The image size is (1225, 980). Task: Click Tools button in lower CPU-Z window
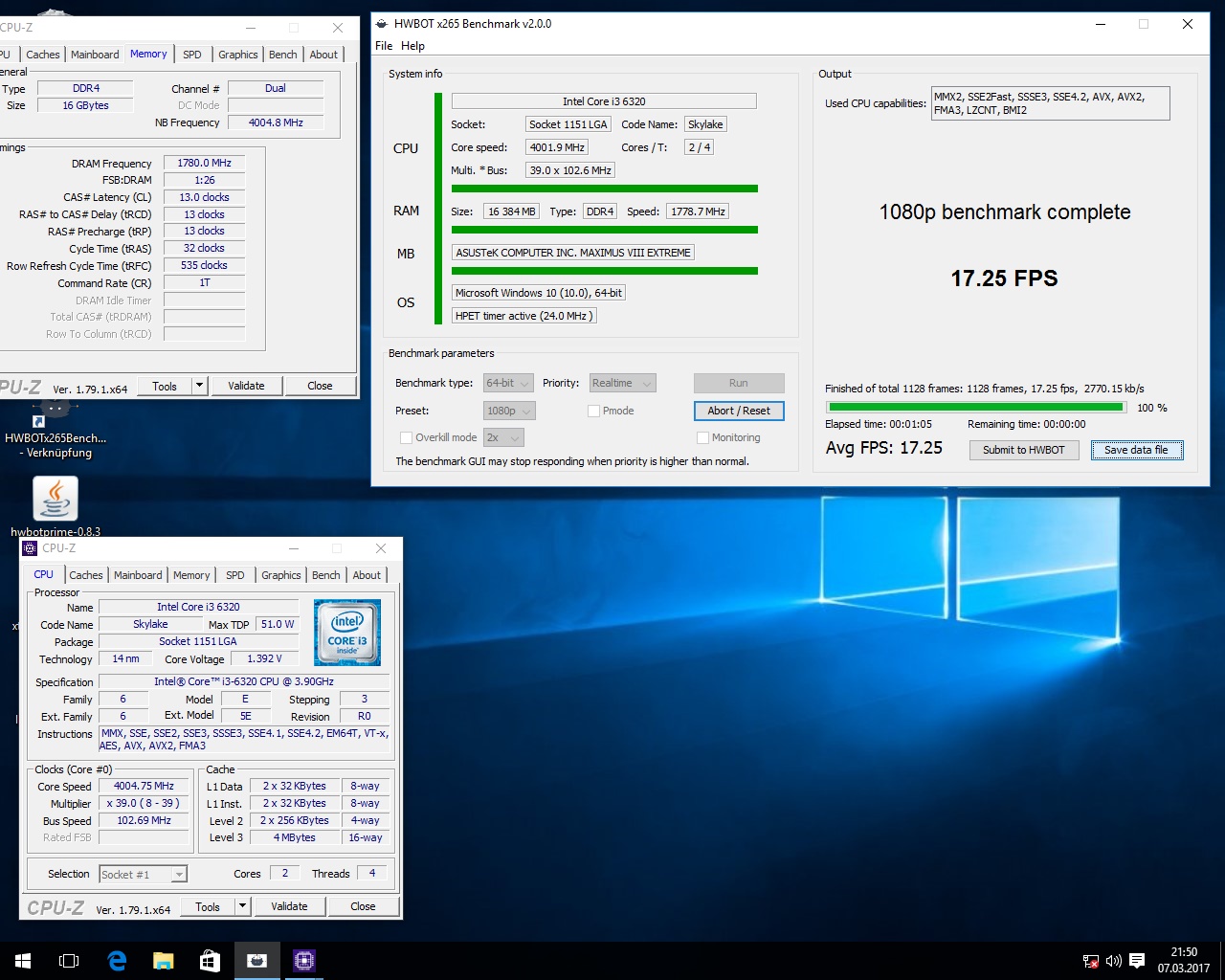208,906
